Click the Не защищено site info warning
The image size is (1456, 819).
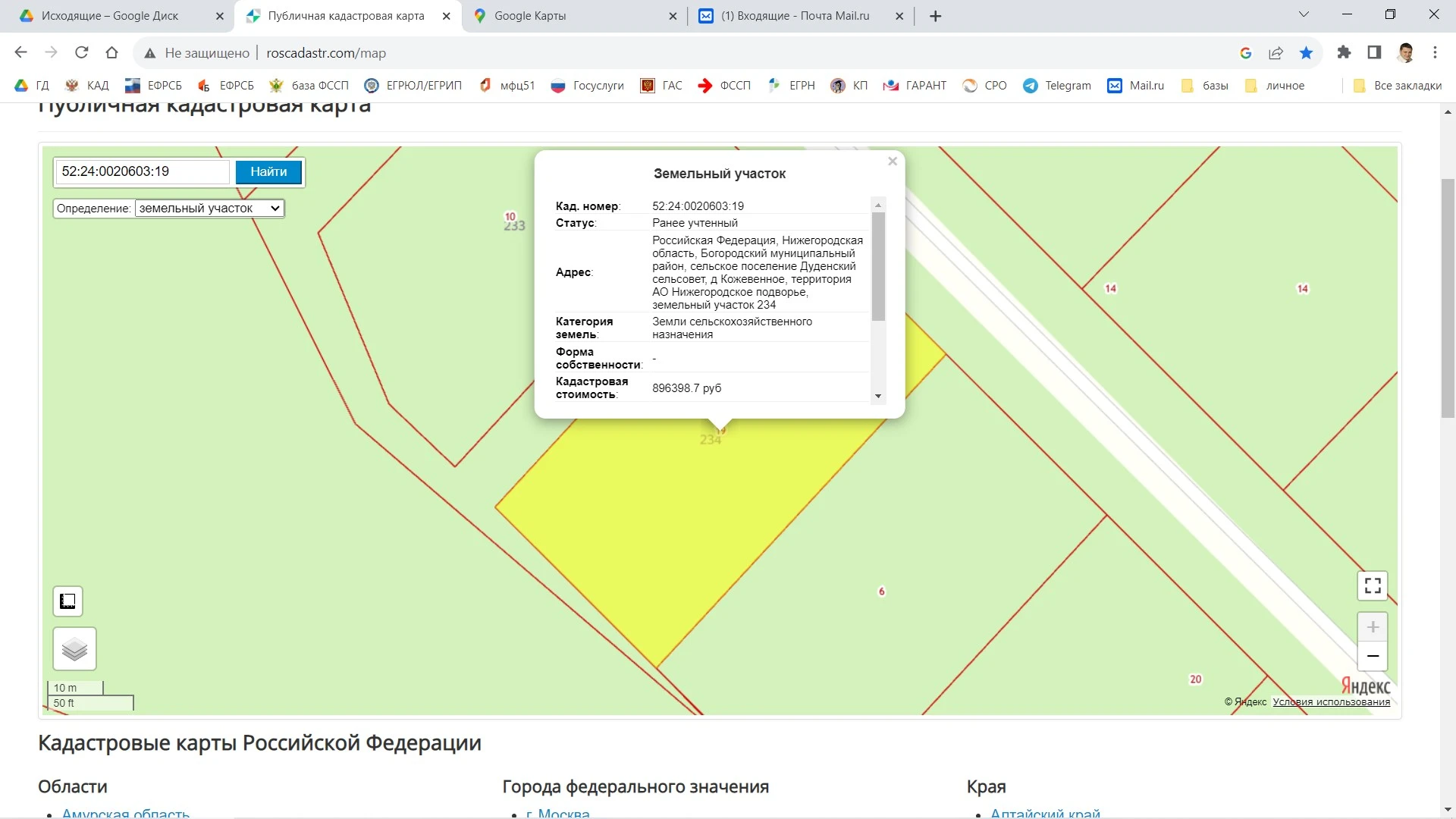197,53
